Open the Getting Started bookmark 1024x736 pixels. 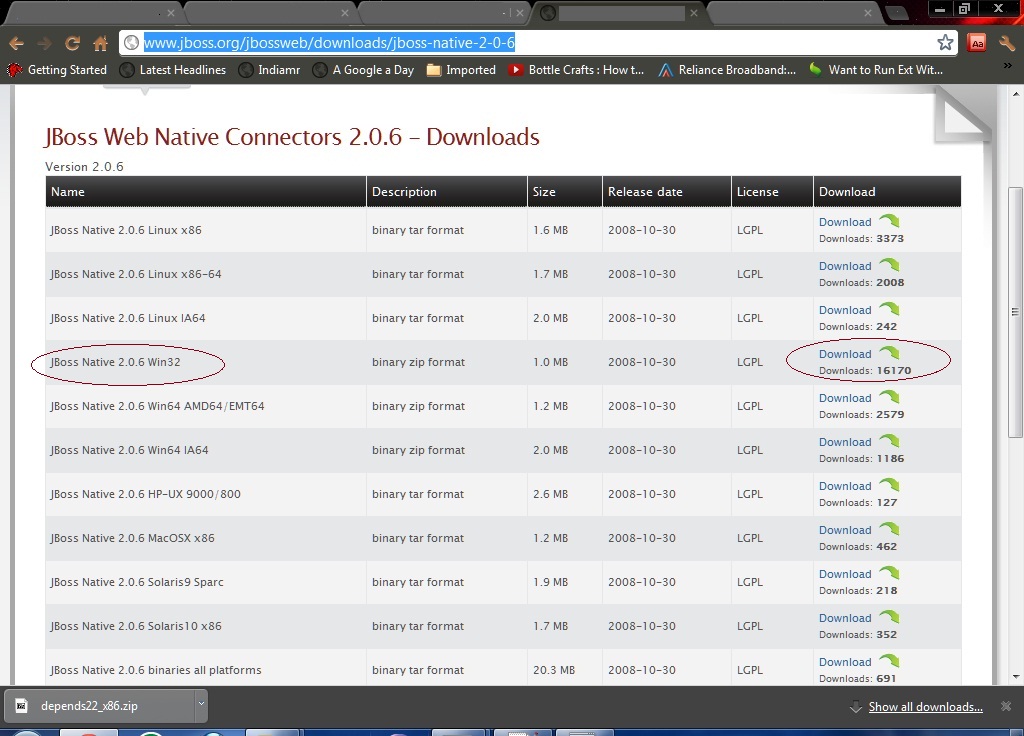[x=57, y=70]
